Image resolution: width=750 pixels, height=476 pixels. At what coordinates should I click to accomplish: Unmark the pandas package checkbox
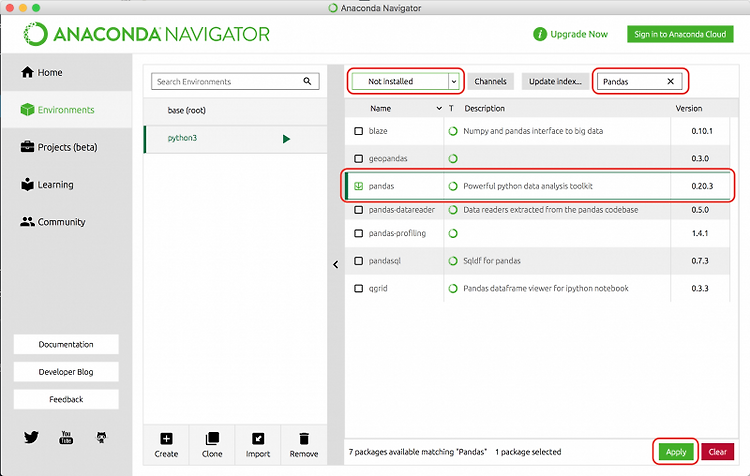(x=358, y=186)
